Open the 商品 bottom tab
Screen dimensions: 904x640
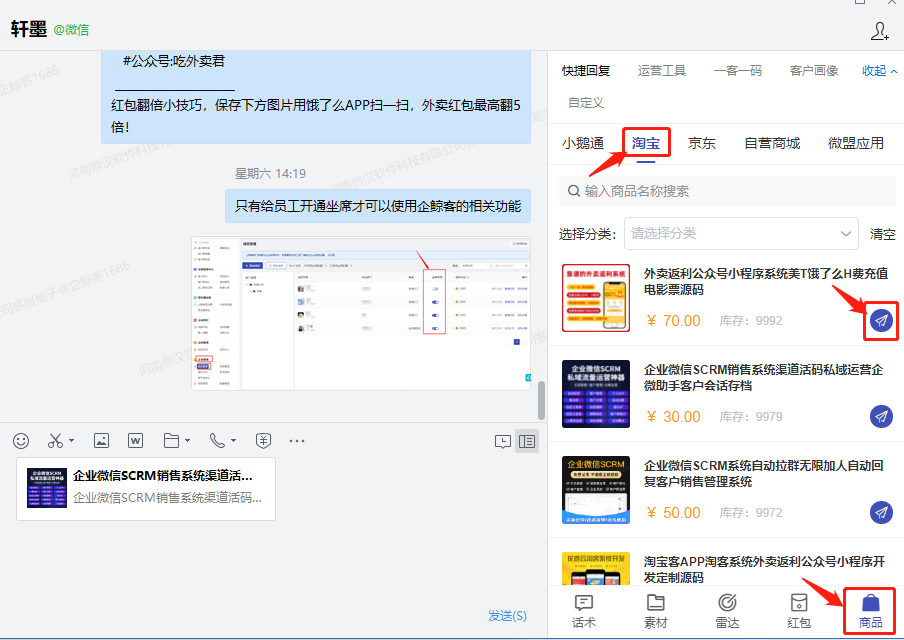click(x=871, y=612)
